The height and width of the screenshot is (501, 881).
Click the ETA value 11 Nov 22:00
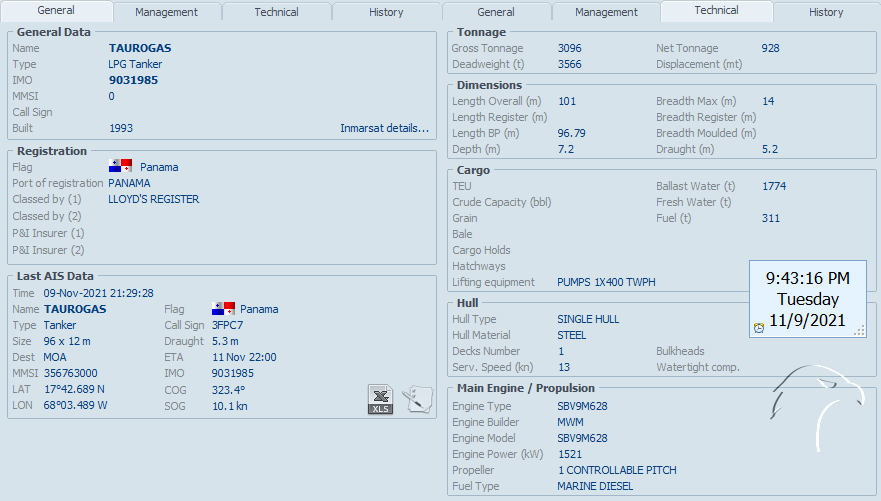(244, 357)
